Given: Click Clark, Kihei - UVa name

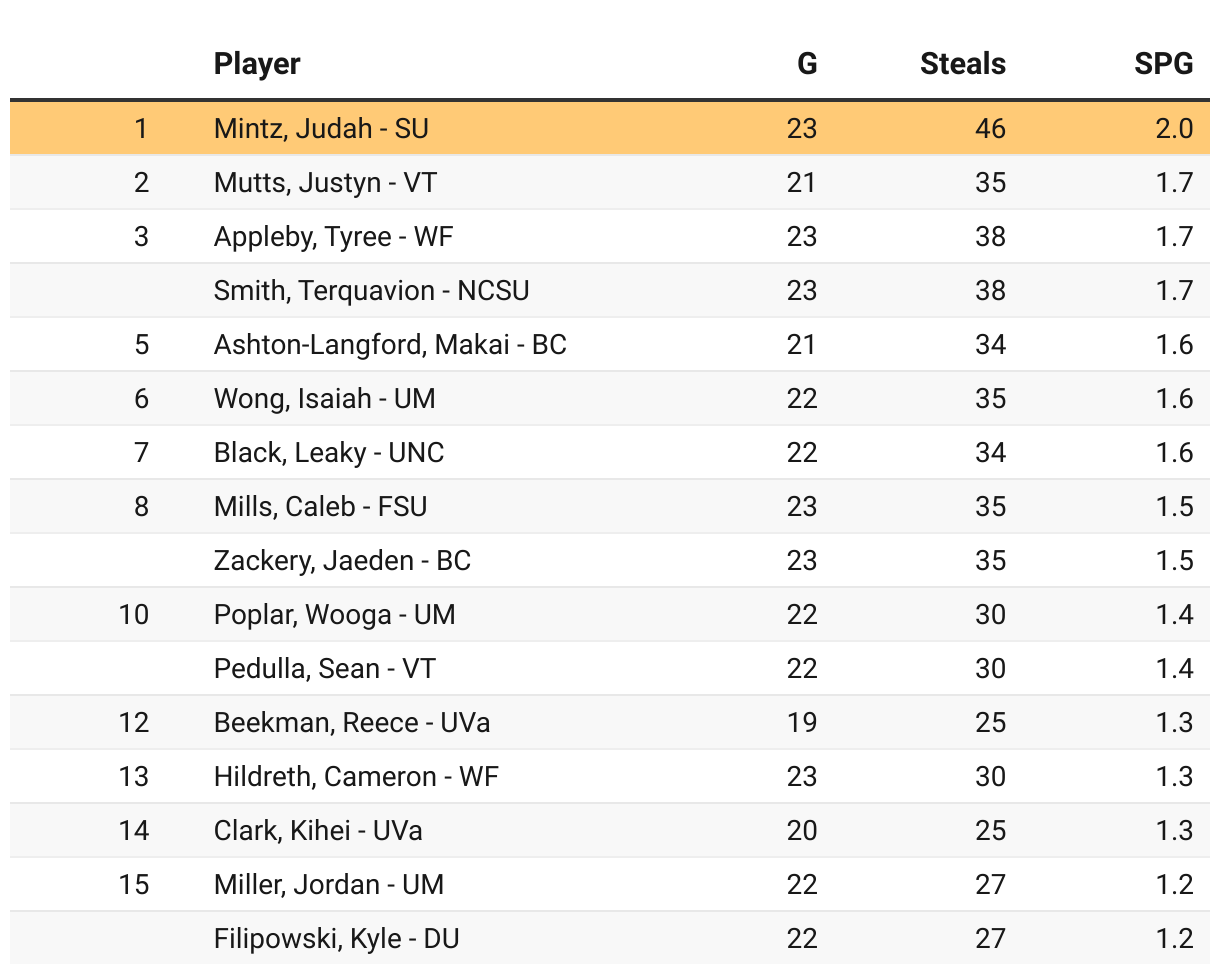Looking at the screenshot, I should coord(317,830).
